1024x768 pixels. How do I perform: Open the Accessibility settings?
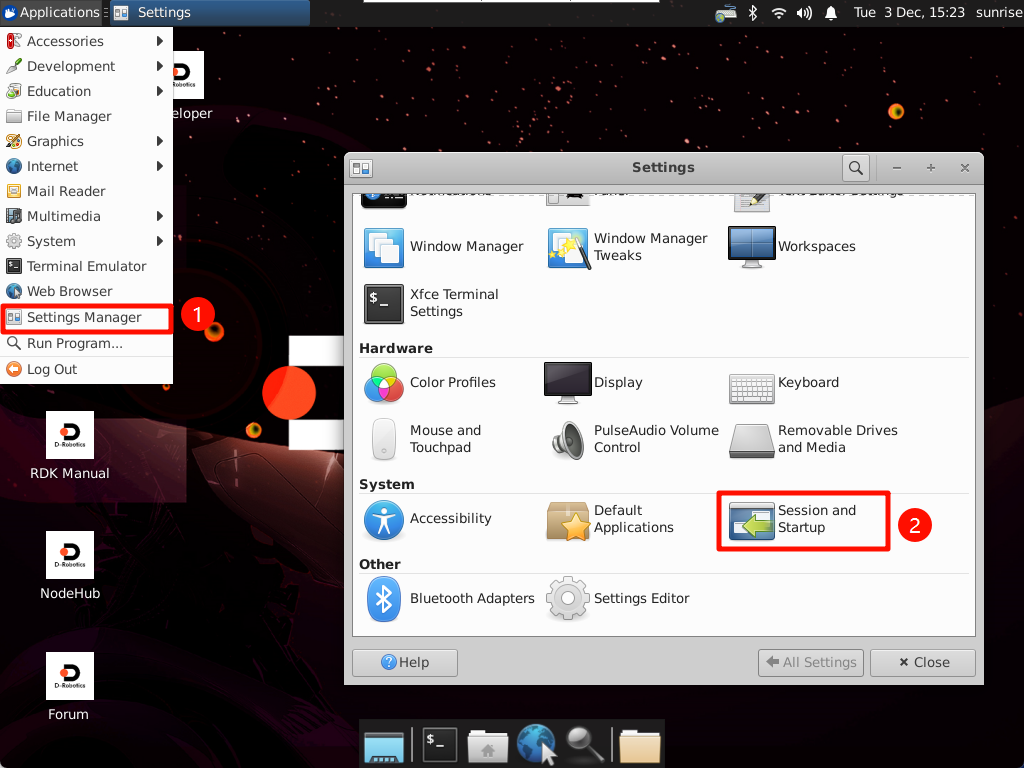click(x=428, y=519)
